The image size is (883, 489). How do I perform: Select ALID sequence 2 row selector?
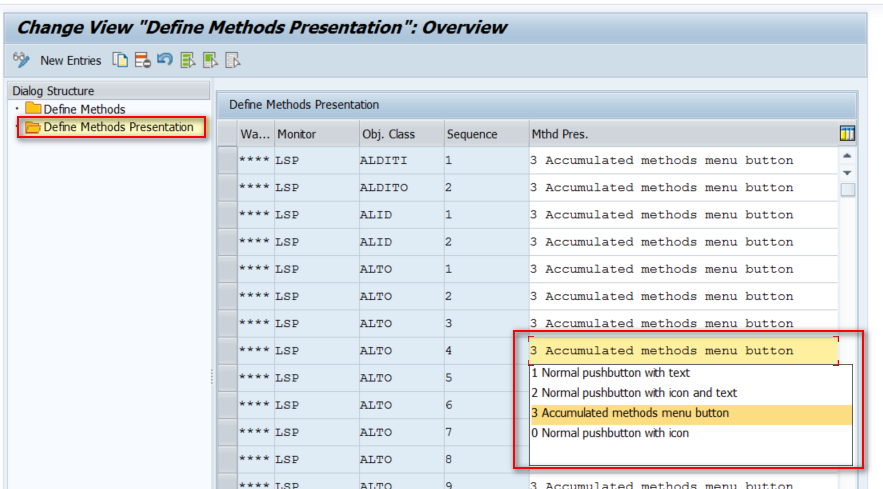tap(228, 242)
